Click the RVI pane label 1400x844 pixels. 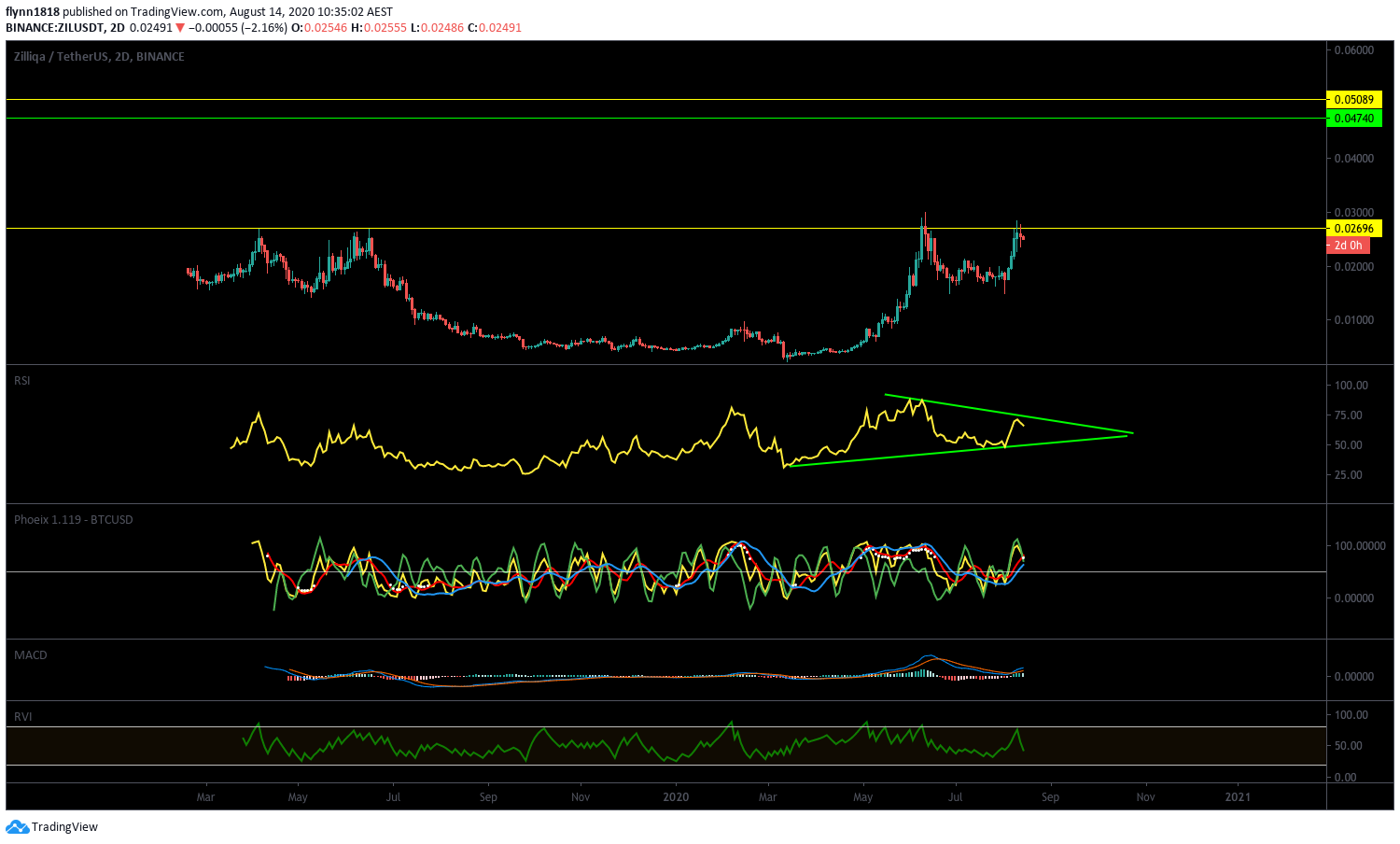23,717
